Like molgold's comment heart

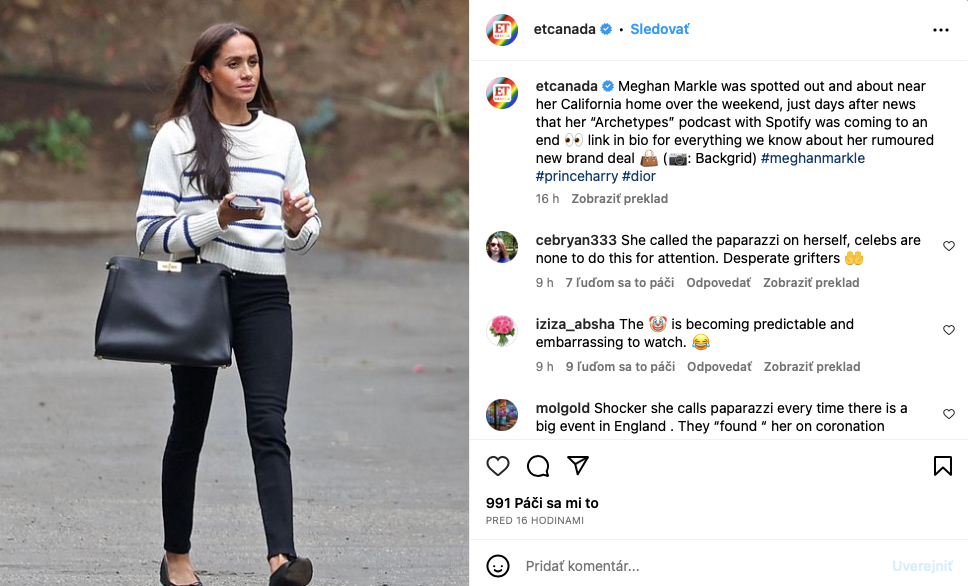(949, 414)
